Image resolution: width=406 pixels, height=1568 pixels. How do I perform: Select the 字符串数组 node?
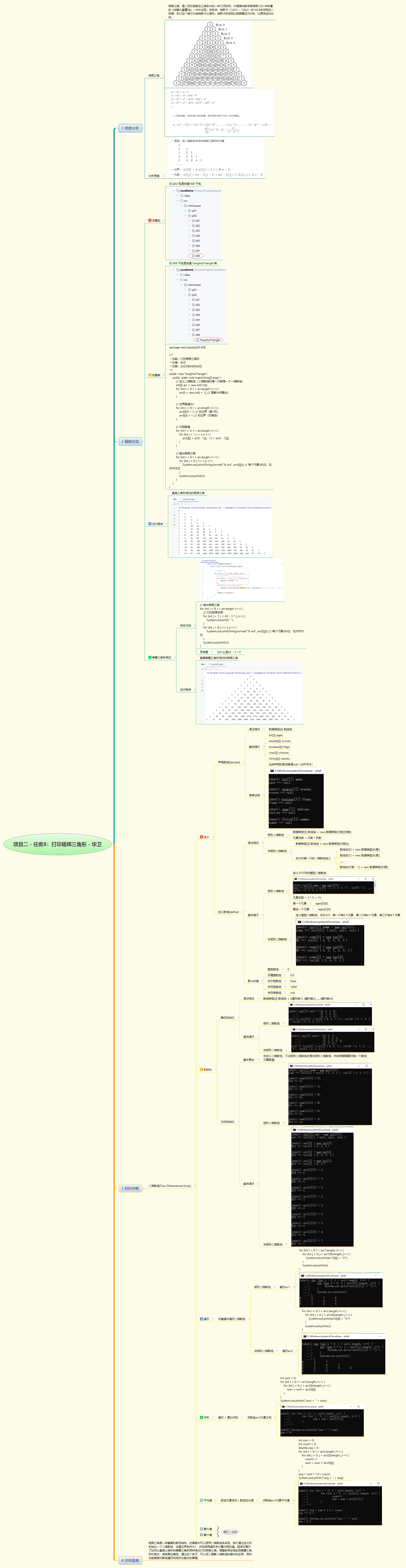click(274, 993)
